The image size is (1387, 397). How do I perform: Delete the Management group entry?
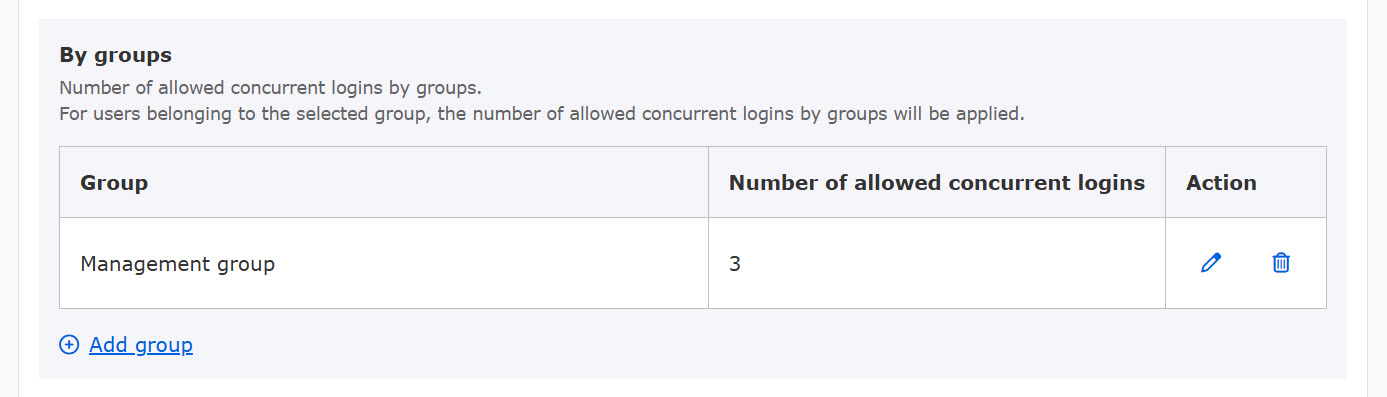(x=1281, y=263)
